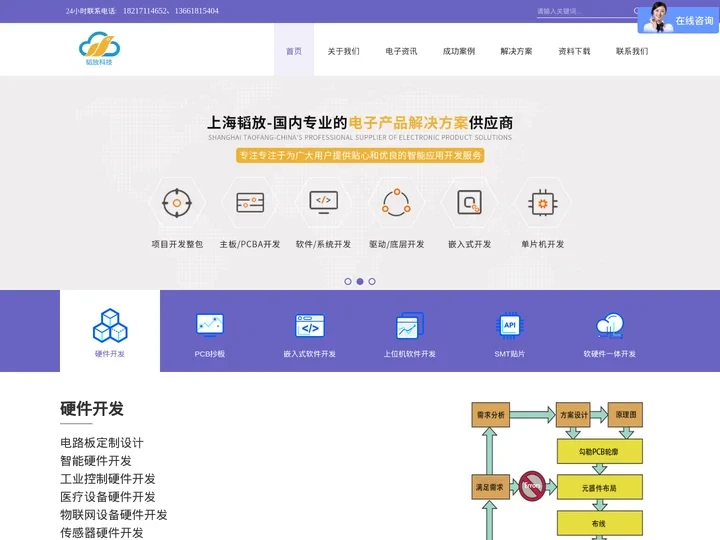Select the 嵌入式开发 chip icon
720x540 pixels.
pyautogui.click(x=469, y=202)
